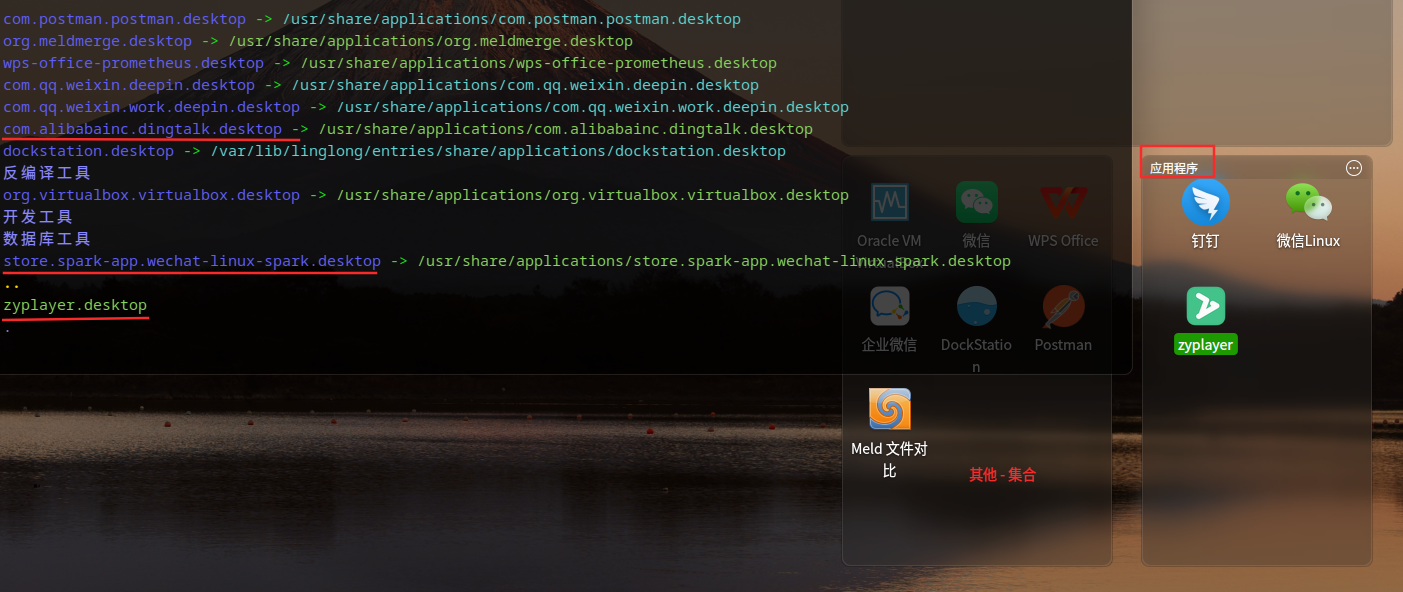Launch the Meld 文件对比 icon
This screenshot has width=1403, height=592.
[x=889, y=409]
